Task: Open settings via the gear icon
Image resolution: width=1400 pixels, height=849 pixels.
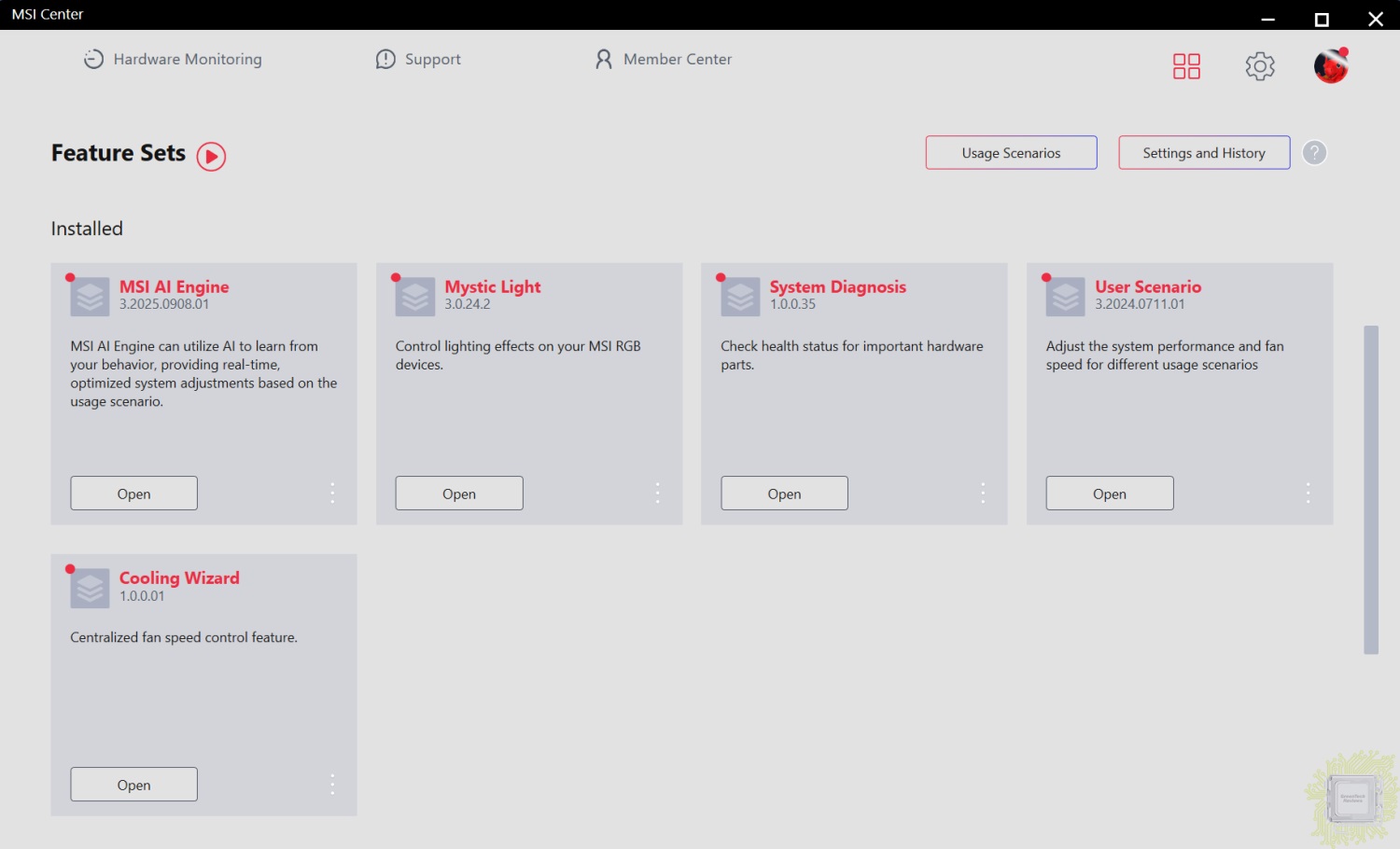Action: [1260, 66]
